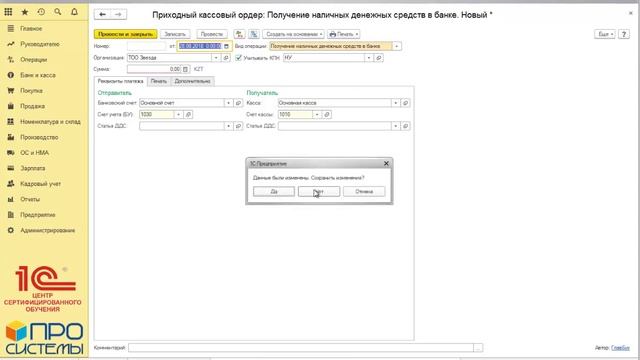Viewport: 640px width, 360px height.
Task: Go forward with the right arrow
Action: (x=118, y=15)
